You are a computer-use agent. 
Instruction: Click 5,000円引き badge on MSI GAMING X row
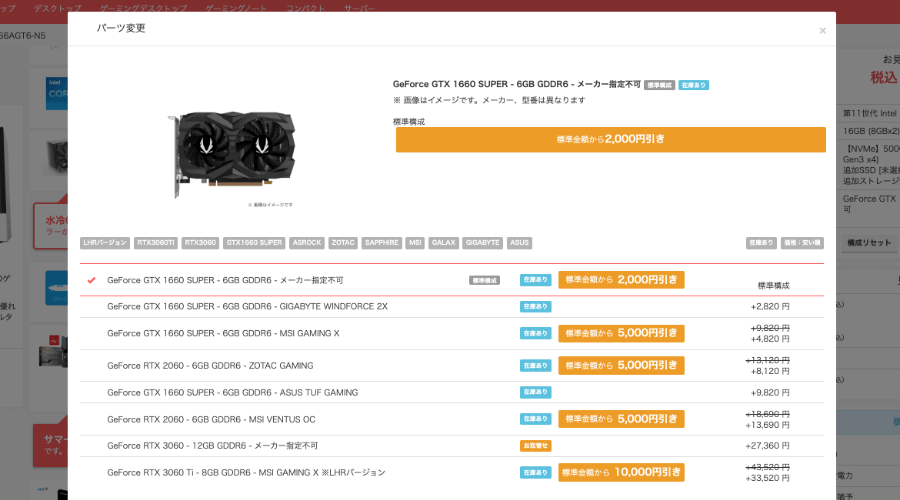click(621, 334)
